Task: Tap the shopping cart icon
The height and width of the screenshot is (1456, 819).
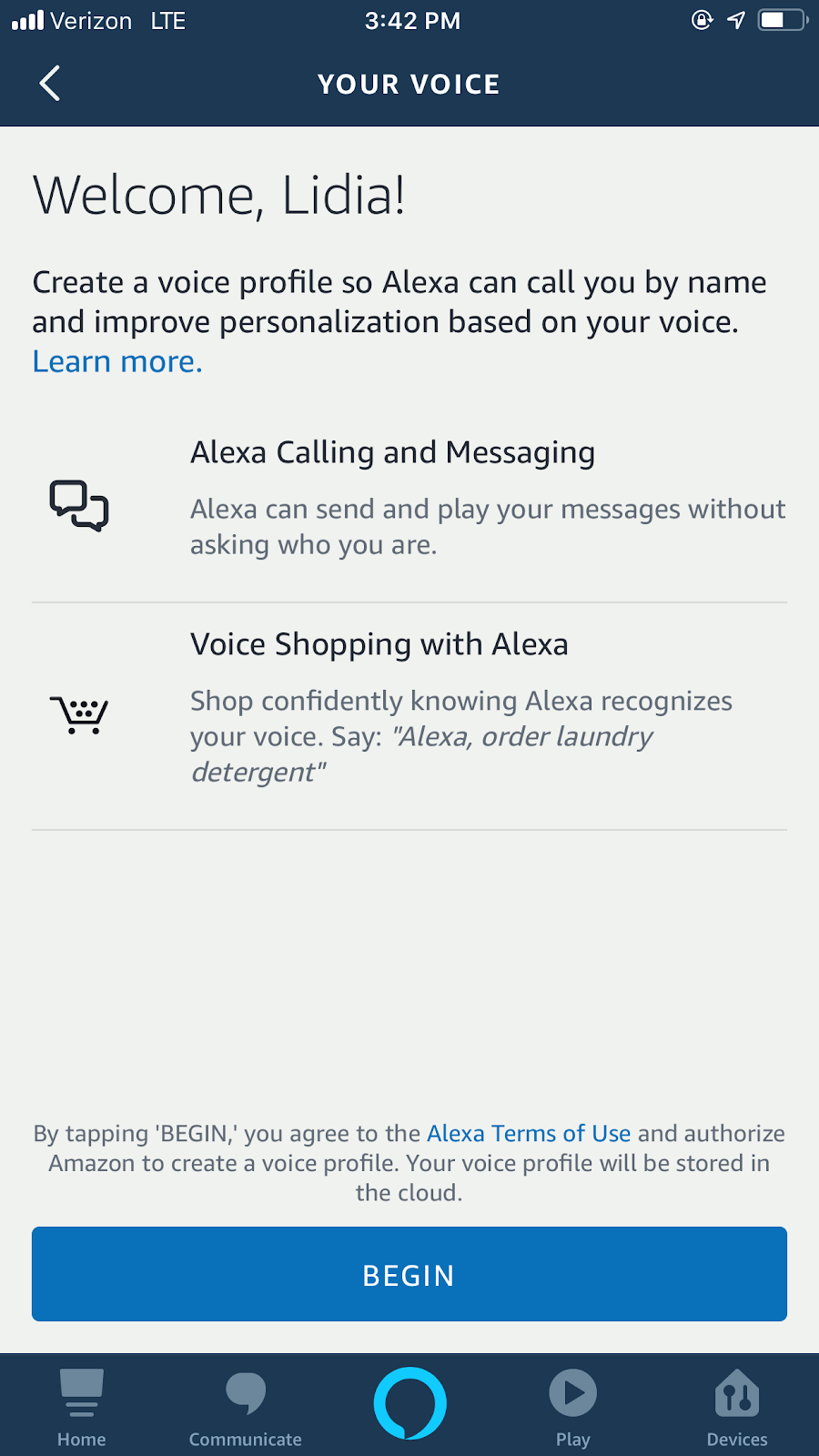Action: 79,714
